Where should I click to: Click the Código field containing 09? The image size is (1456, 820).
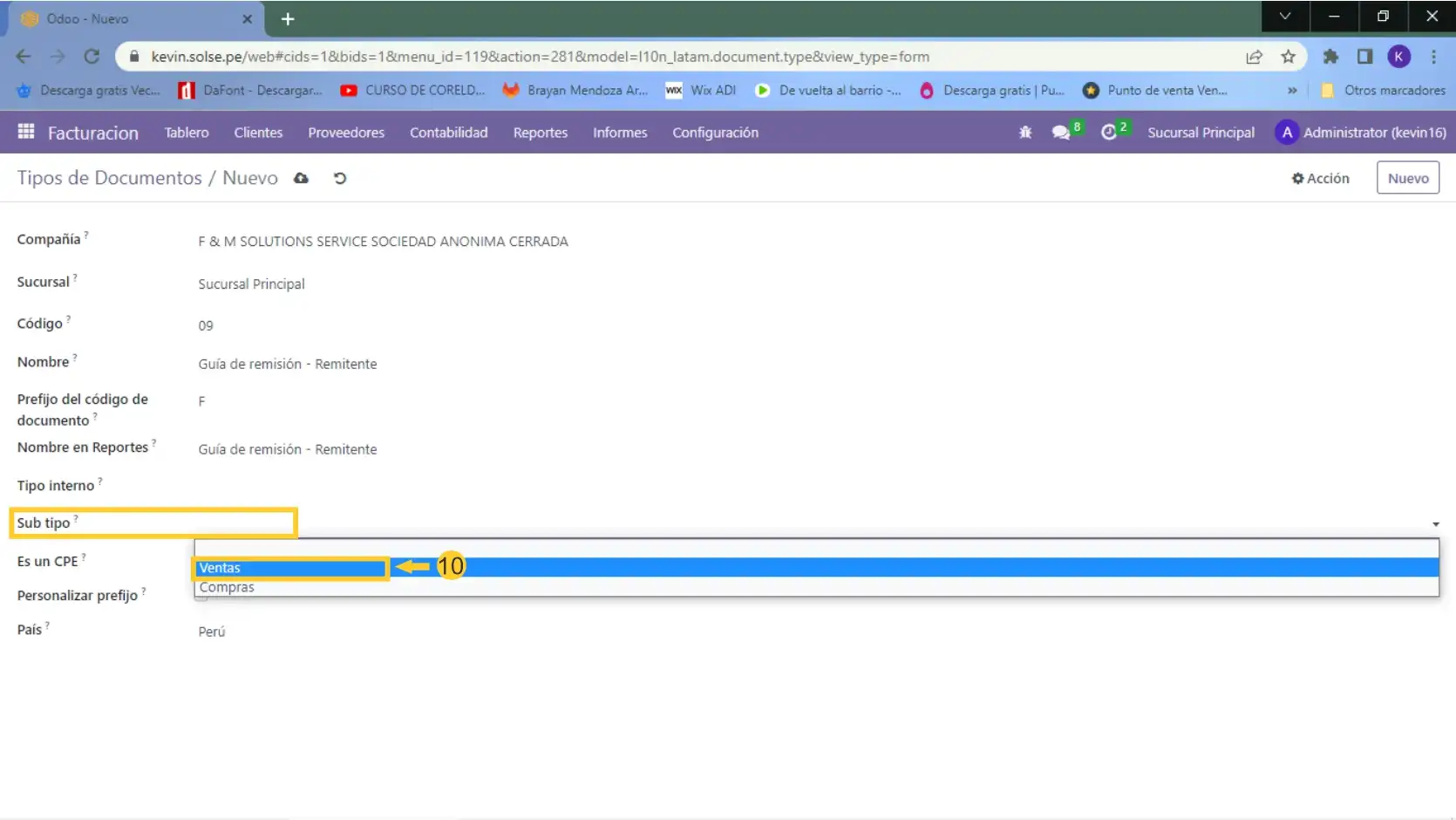click(x=206, y=325)
